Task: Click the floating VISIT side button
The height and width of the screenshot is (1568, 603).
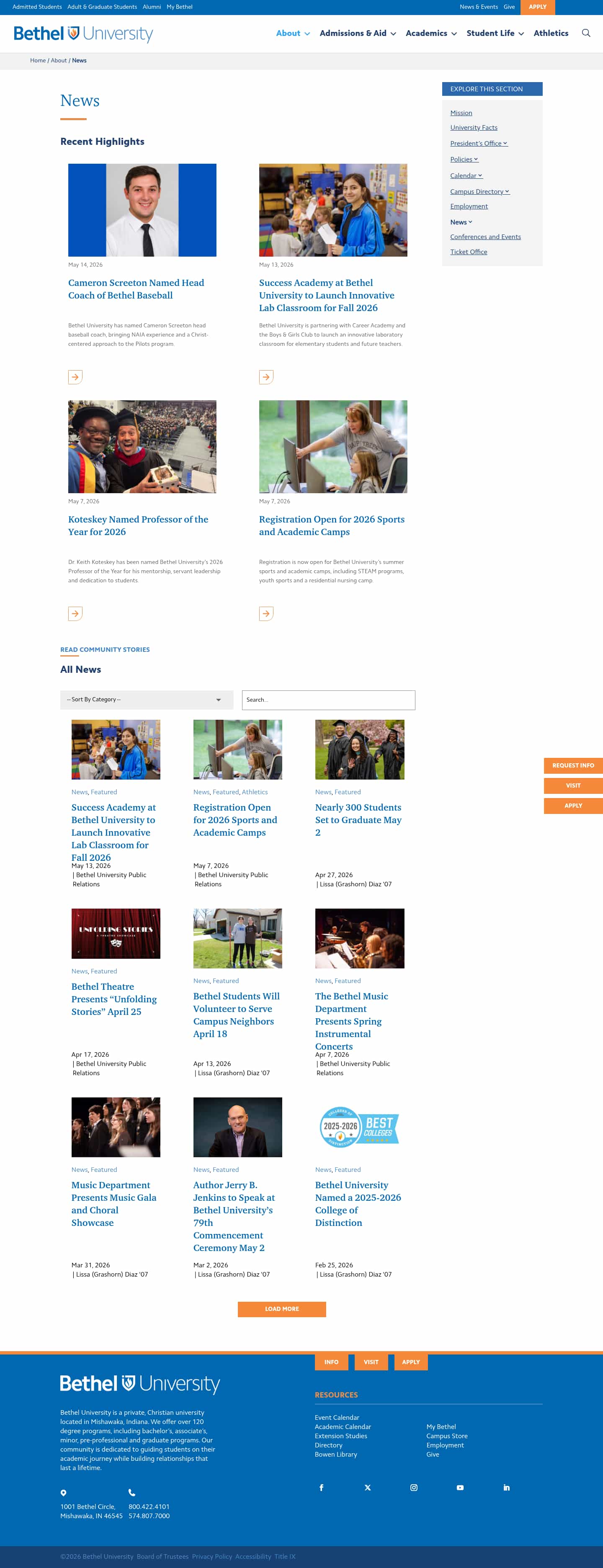Action: [x=573, y=785]
